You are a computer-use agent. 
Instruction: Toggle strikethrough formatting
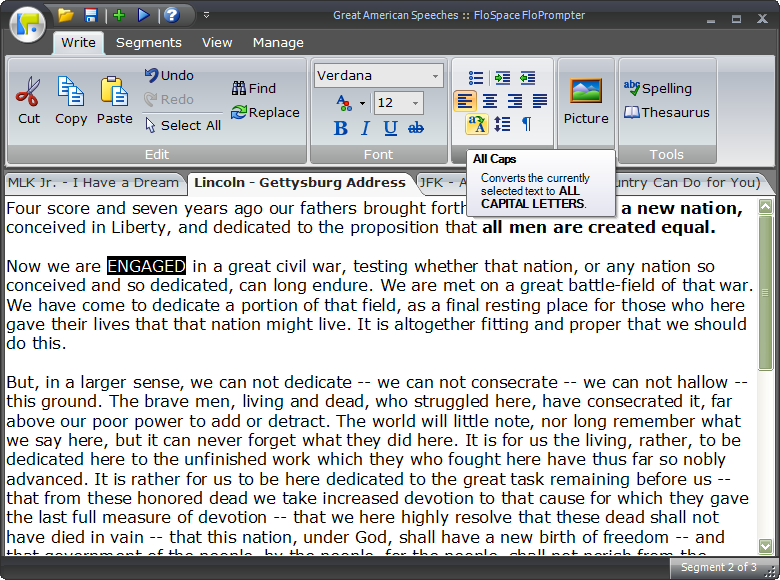click(x=416, y=128)
